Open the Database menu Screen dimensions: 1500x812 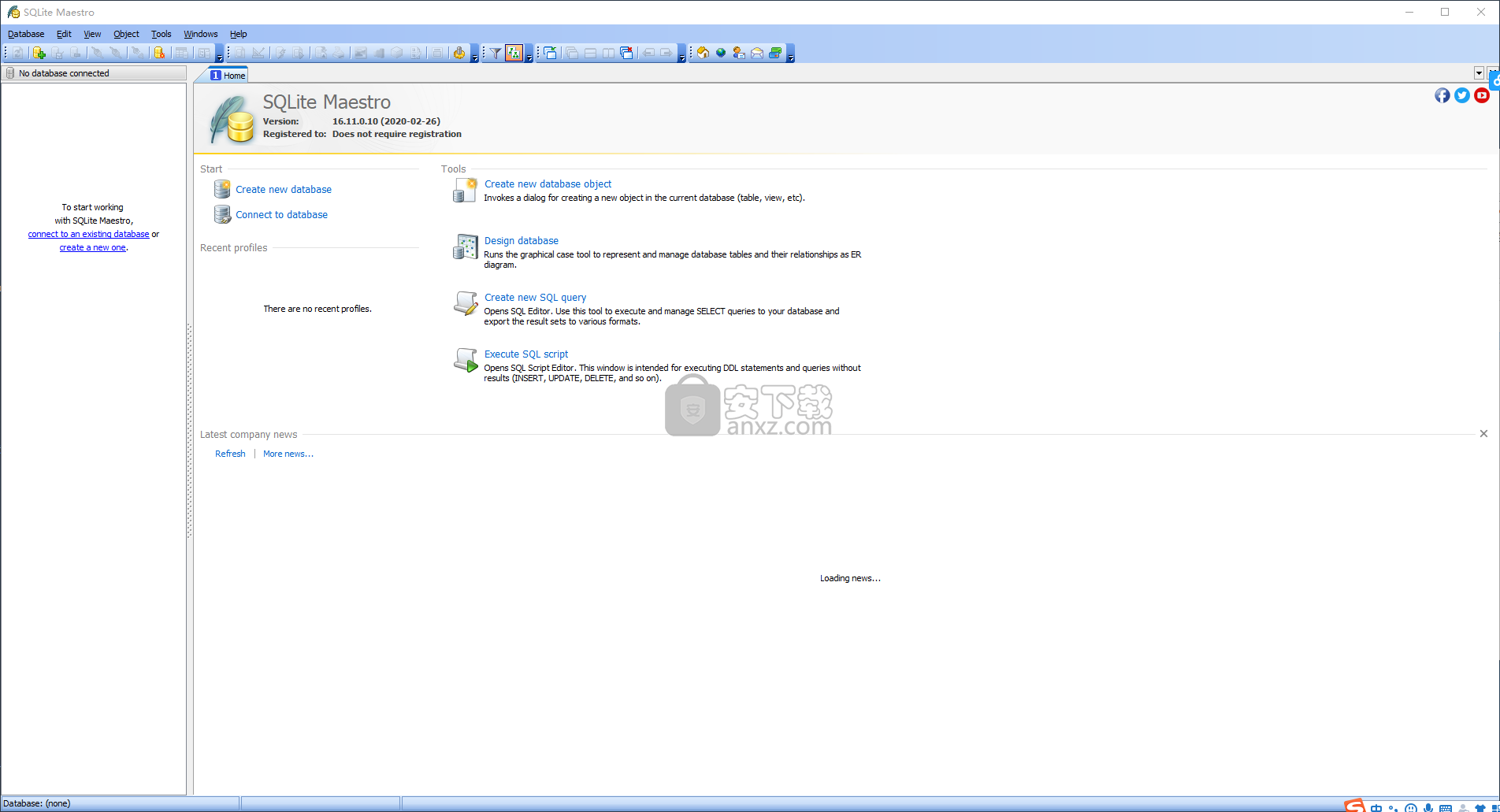26,34
